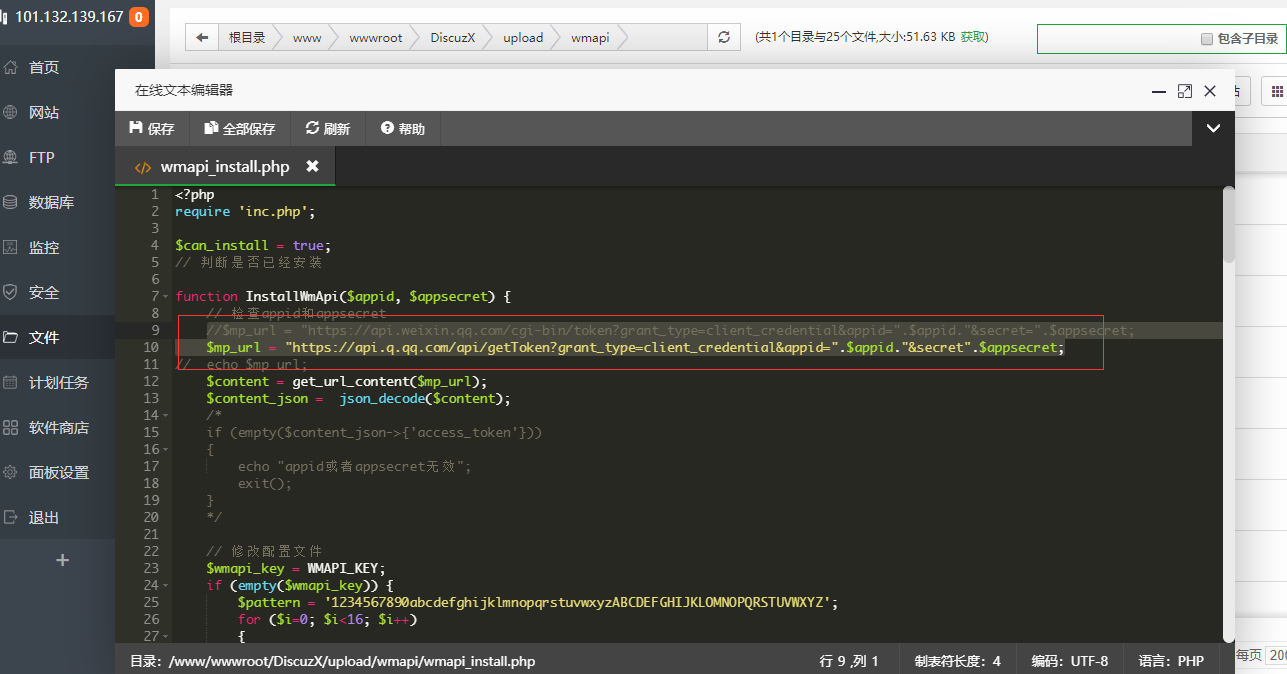The width and height of the screenshot is (1287, 674).
Task: Click the 获取 size link
Action: pos(973,37)
